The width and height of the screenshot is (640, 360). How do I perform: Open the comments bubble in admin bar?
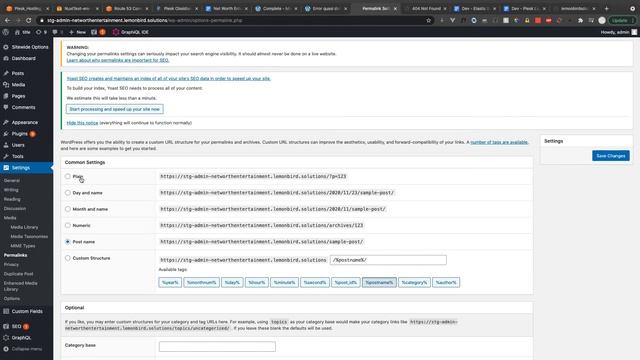pos(57,32)
